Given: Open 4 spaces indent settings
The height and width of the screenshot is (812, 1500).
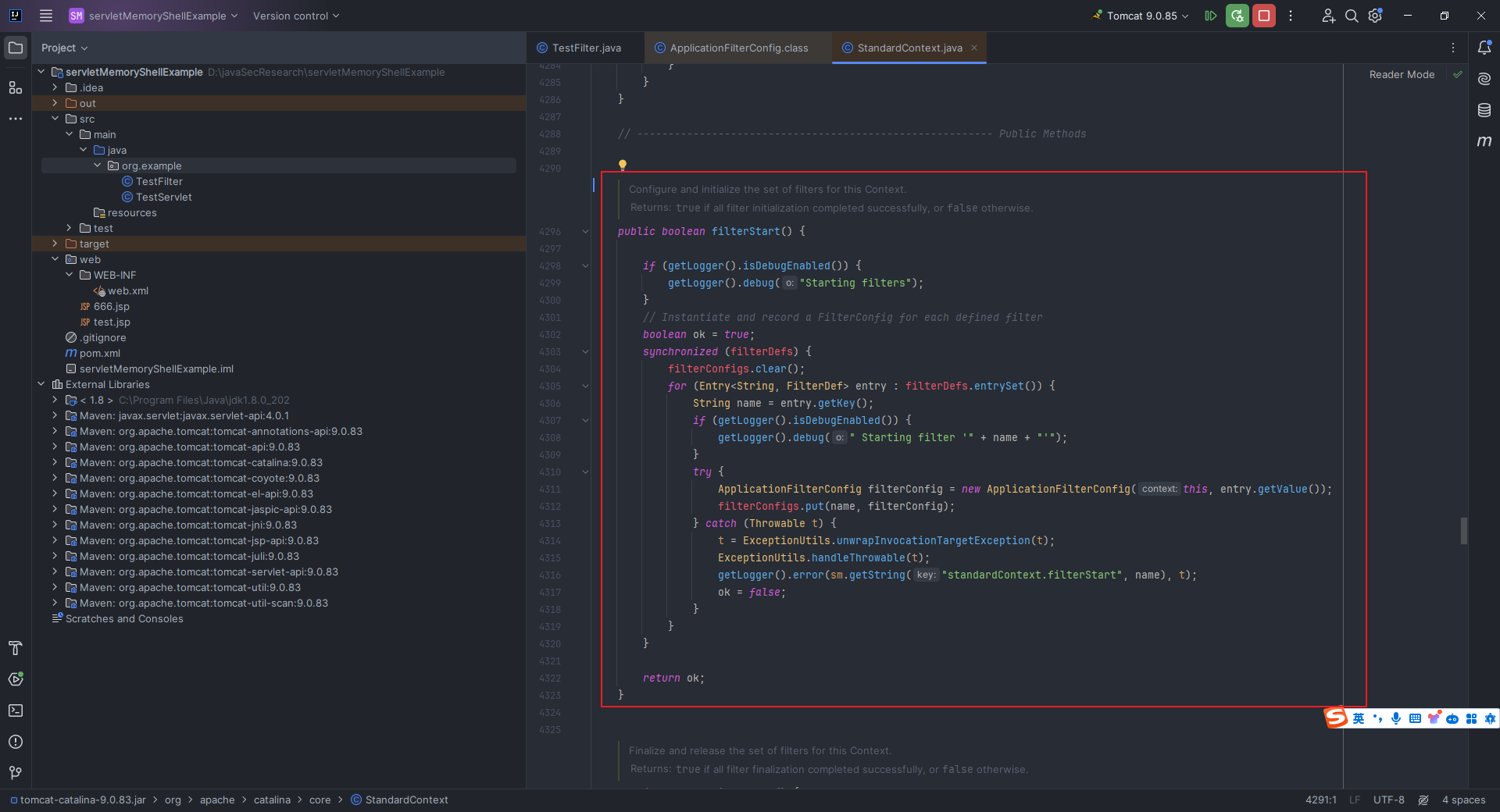Looking at the screenshot, I should 1463,800.
